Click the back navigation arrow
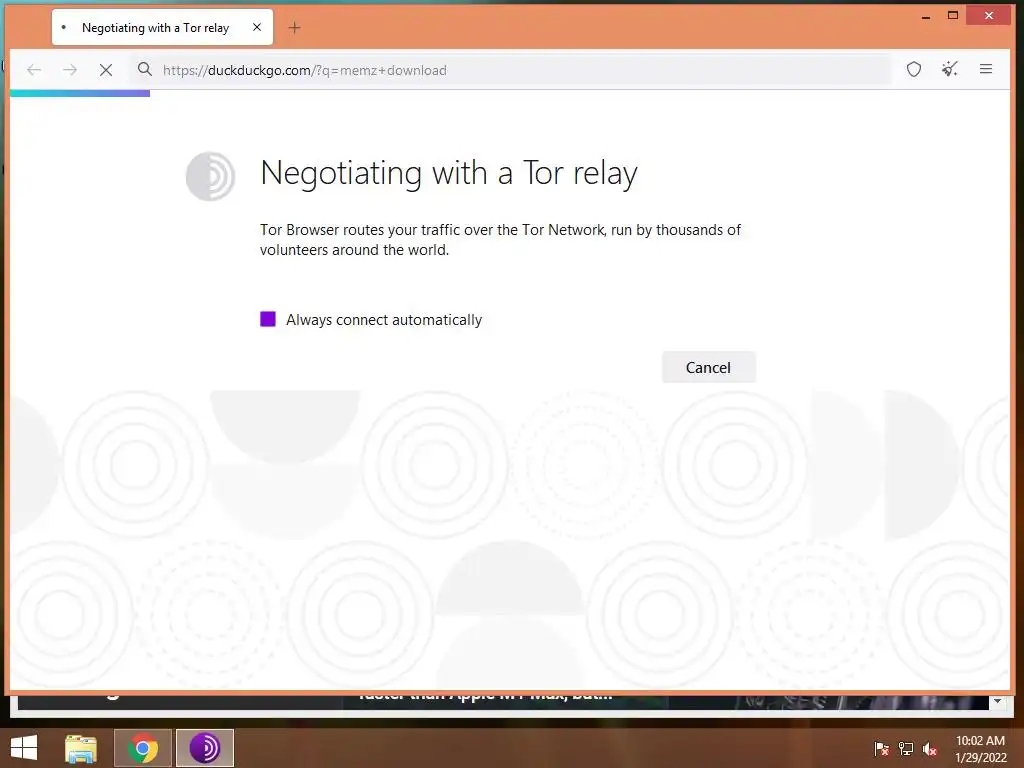1024x768 pixels. click(34, 70)
